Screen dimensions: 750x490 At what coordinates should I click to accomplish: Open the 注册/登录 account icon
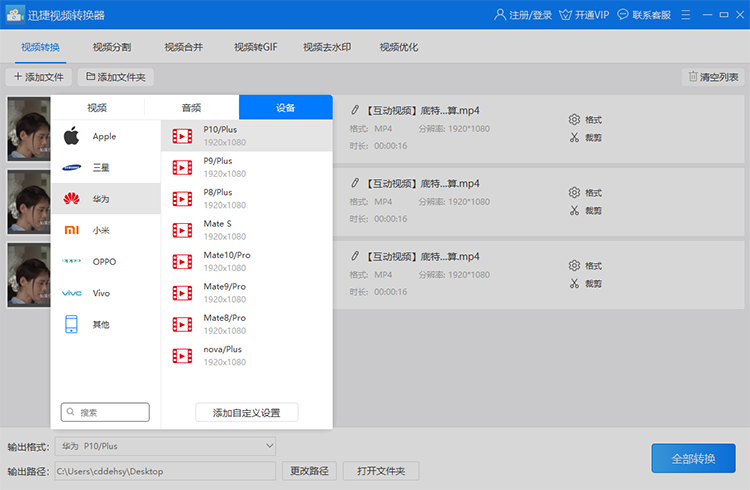[x=499, y=15]
